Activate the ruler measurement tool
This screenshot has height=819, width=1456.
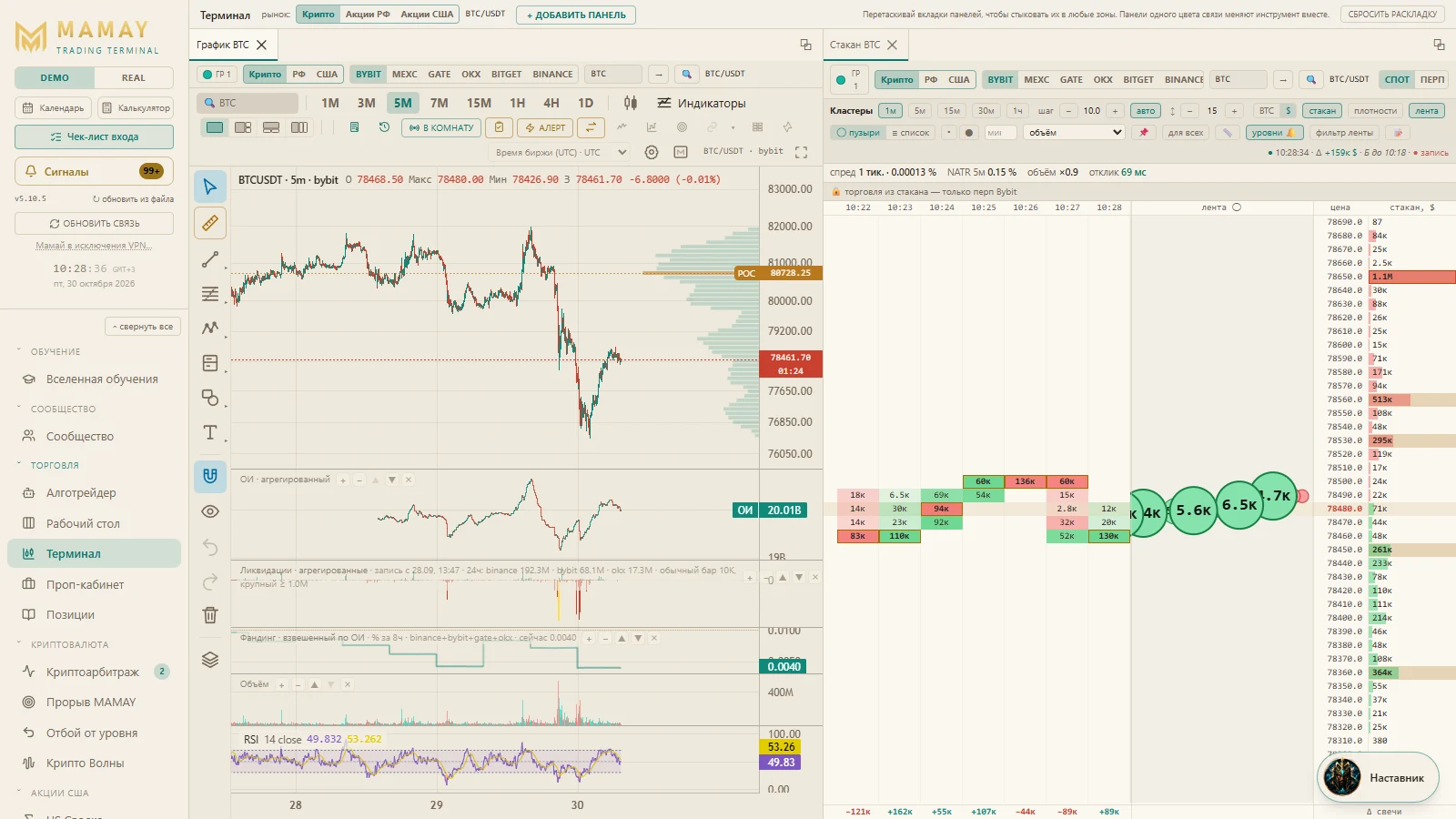(x=210, y=223)
